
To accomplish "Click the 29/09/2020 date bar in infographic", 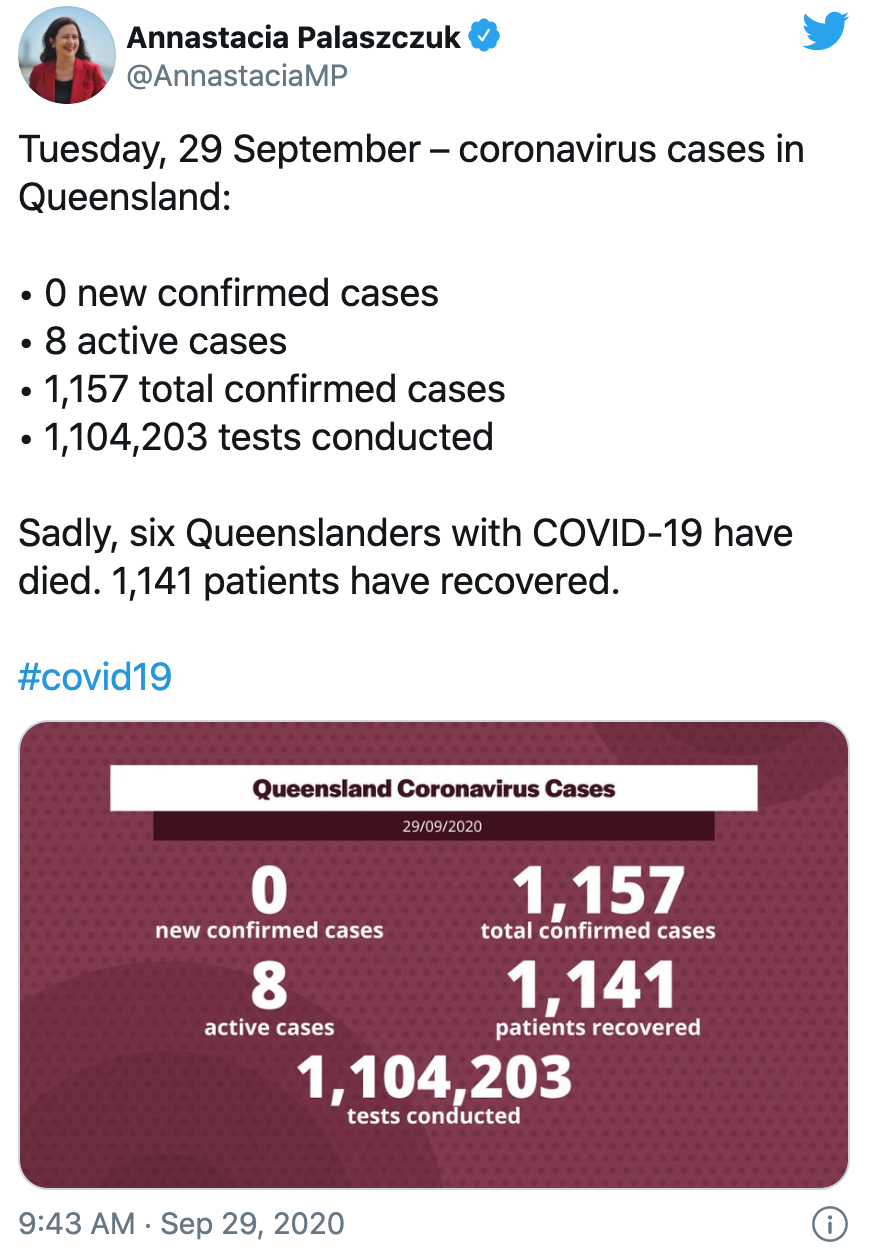I will click(433, 826).
